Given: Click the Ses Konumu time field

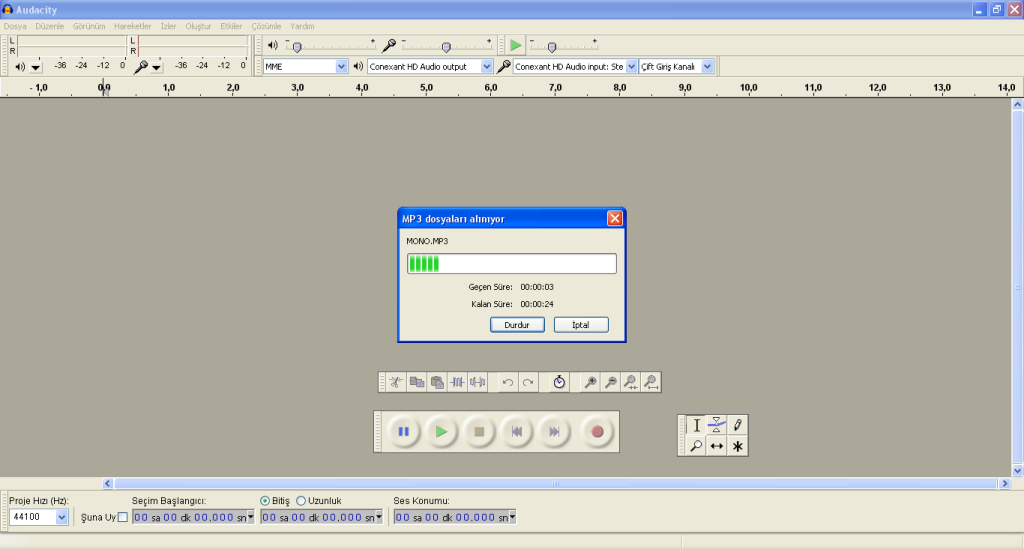Looking at the screenshot, I should tap(455, 517).
